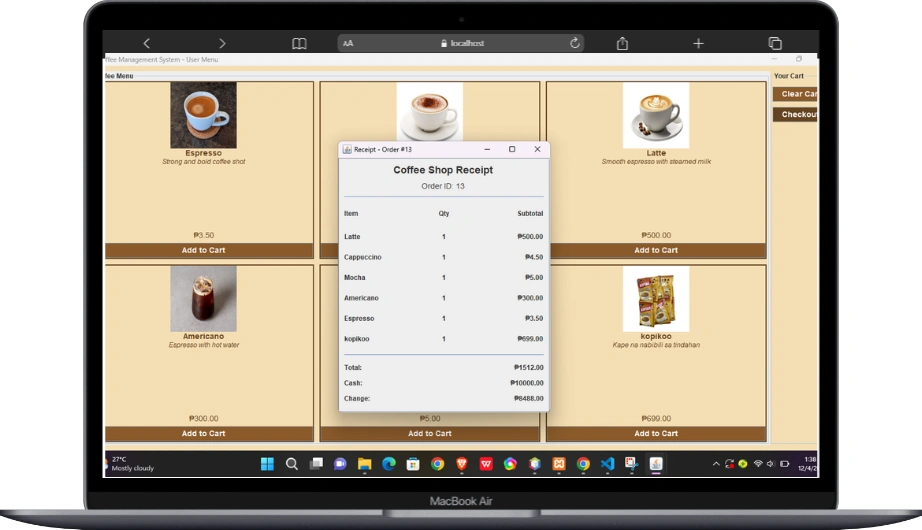This screenshot has height=530, width=922.
Task: Click 'Smooth espresso with steamed milk' description
Action: click(x=656, y=162)
